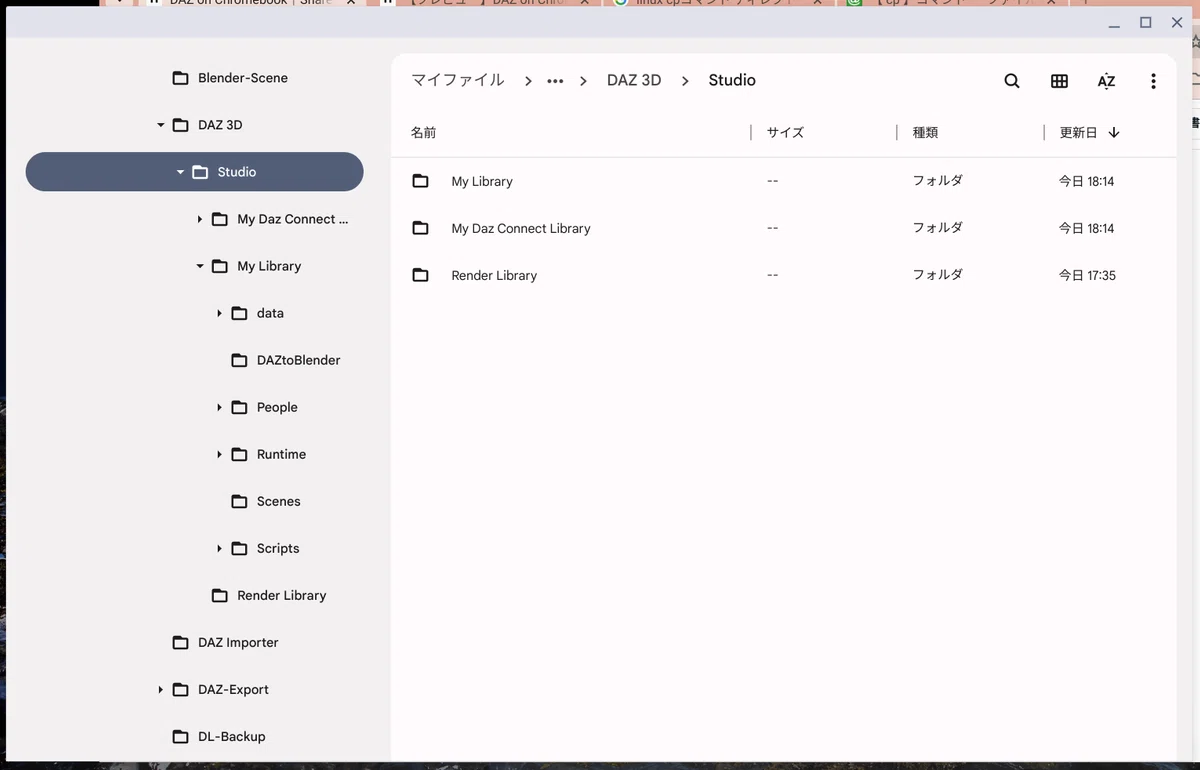
Task: Close the Files window
Action: (1177, 23)
